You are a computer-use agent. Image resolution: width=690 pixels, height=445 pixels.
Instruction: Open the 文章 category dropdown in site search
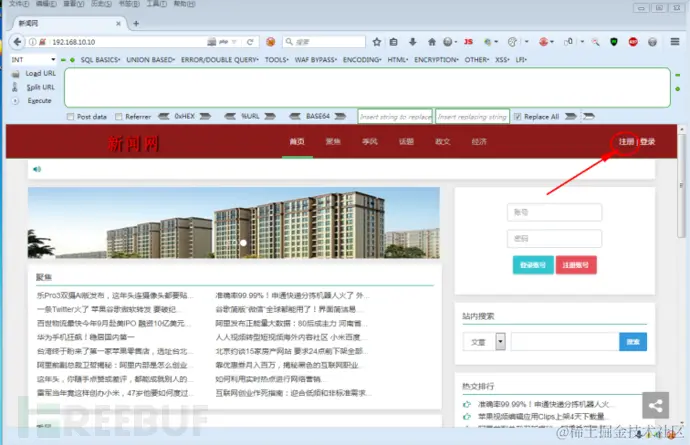click(x=484, y=342)
